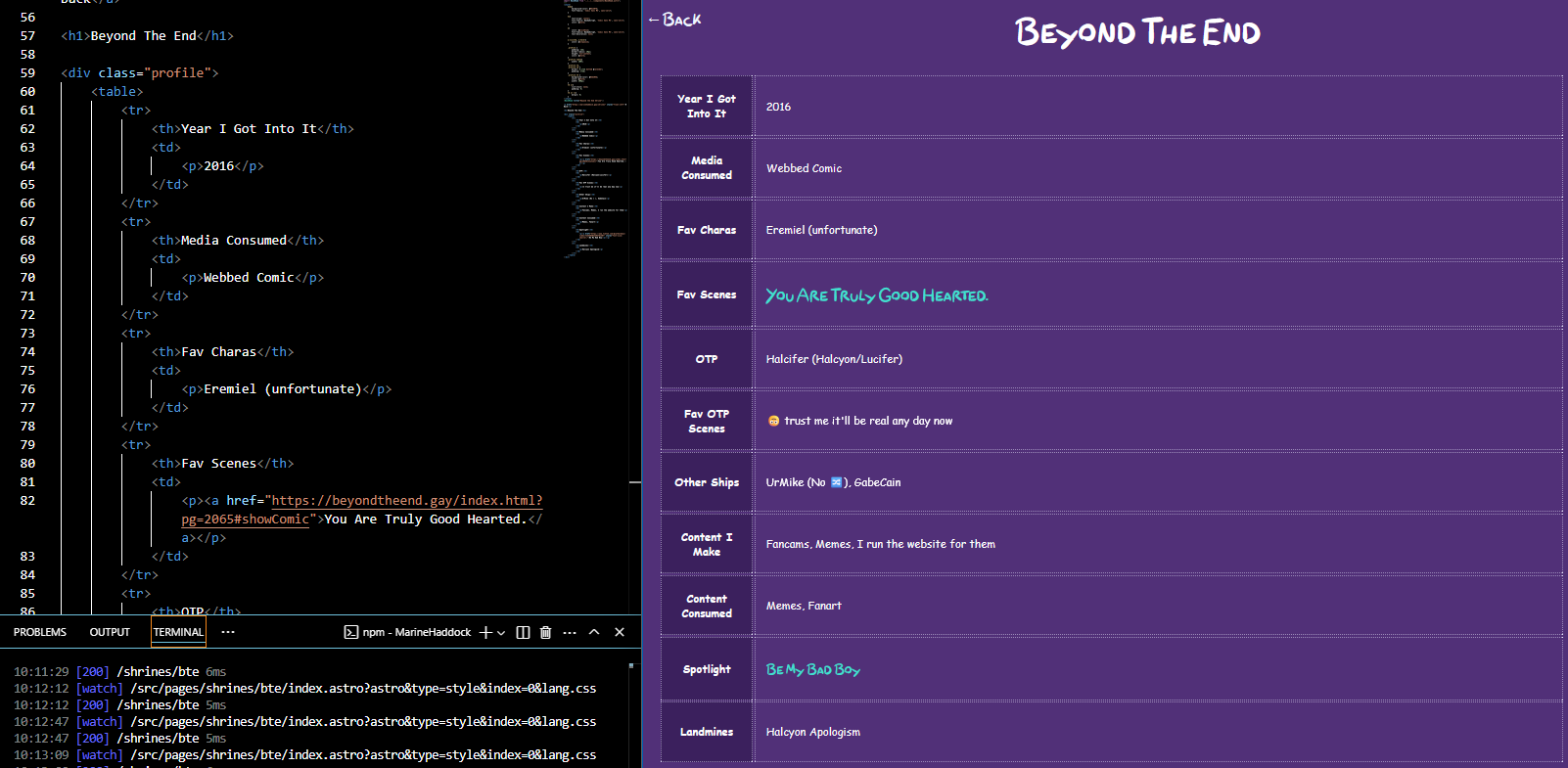
Task: Click the 'Content Consumed' header cell
Action: (707, 606)
